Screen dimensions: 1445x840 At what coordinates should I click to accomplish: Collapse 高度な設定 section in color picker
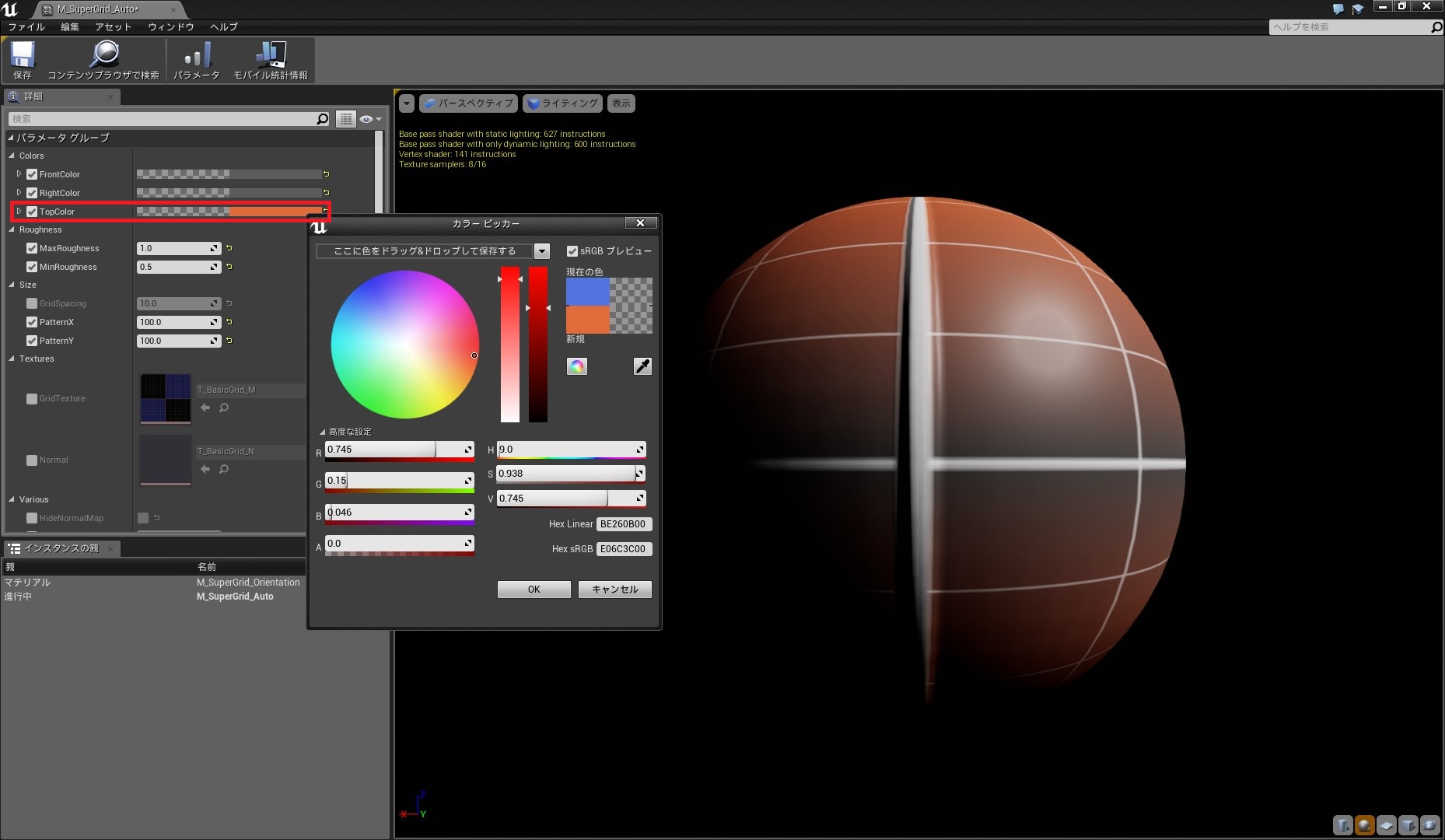pos(322,432)
